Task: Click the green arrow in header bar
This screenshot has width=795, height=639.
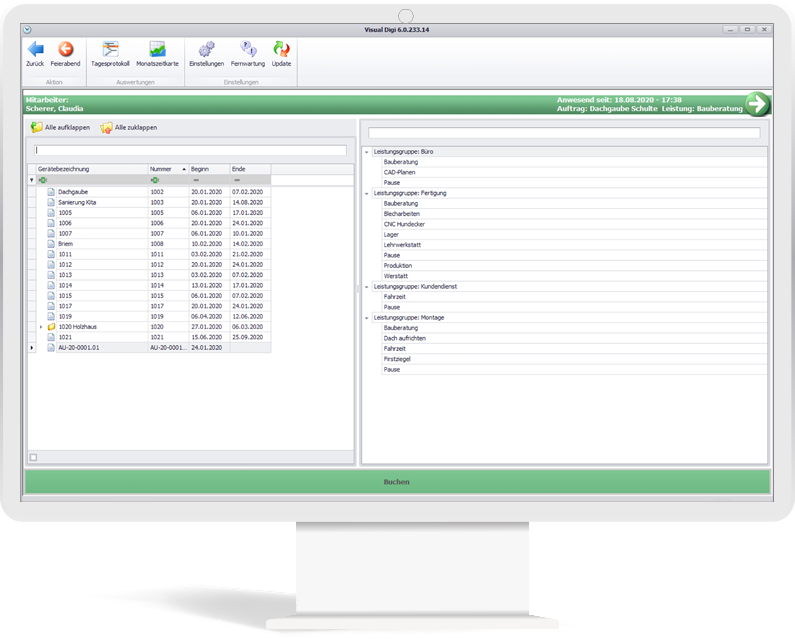Action: point(758,103)
